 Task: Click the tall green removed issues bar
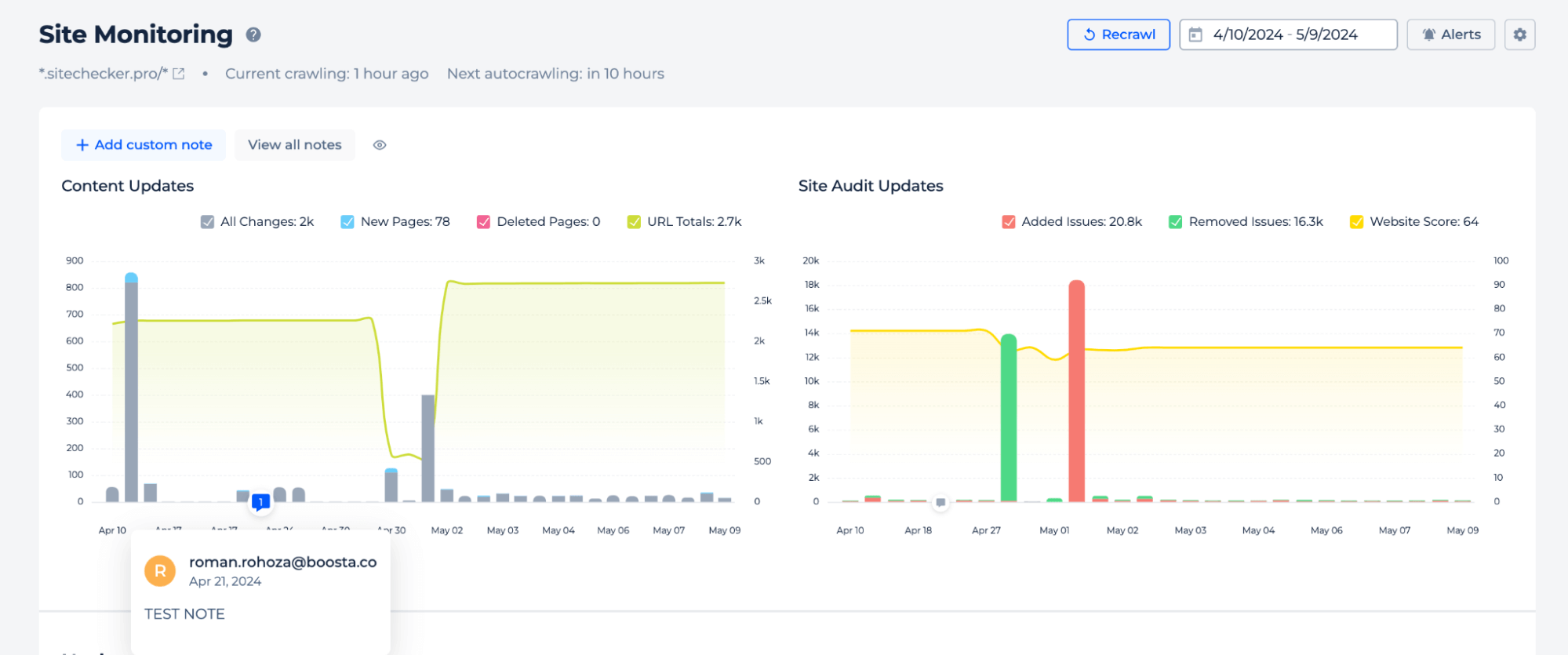tap(1009, 418)
